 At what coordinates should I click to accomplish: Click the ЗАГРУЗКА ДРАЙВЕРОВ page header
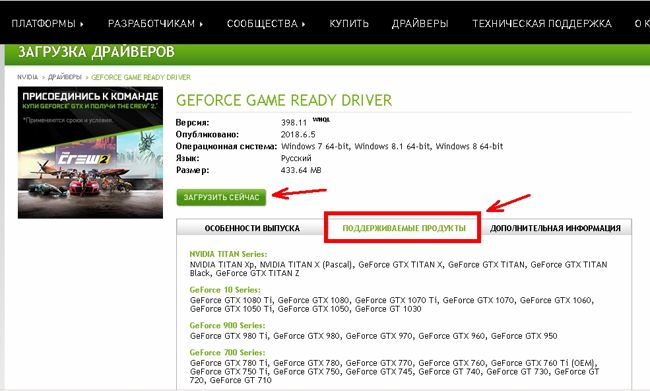click(x=96, y=52)
